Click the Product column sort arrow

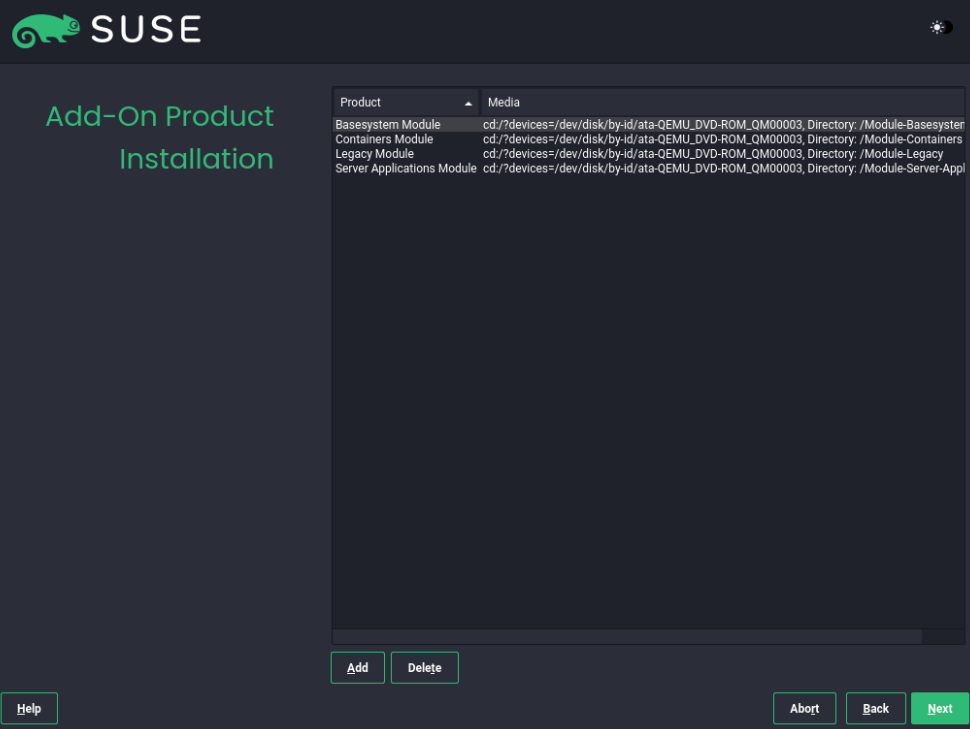coord(468,103)
